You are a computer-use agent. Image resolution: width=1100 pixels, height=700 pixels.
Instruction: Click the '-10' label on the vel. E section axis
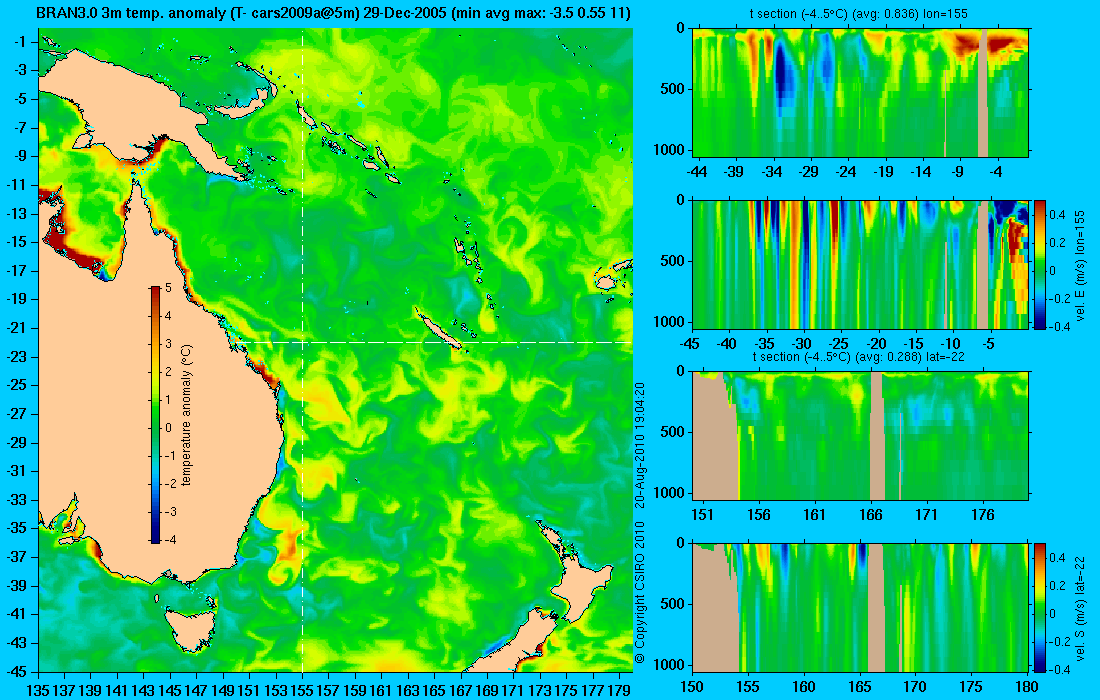(x=951, y=344)
